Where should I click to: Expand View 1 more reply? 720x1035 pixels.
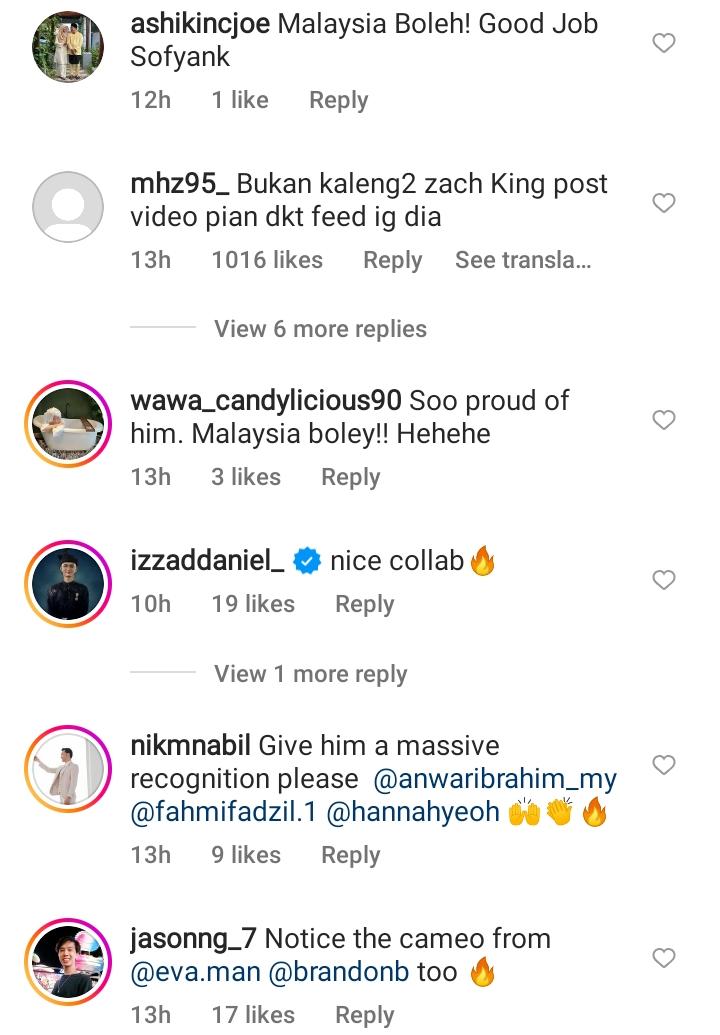coord(310,674)
